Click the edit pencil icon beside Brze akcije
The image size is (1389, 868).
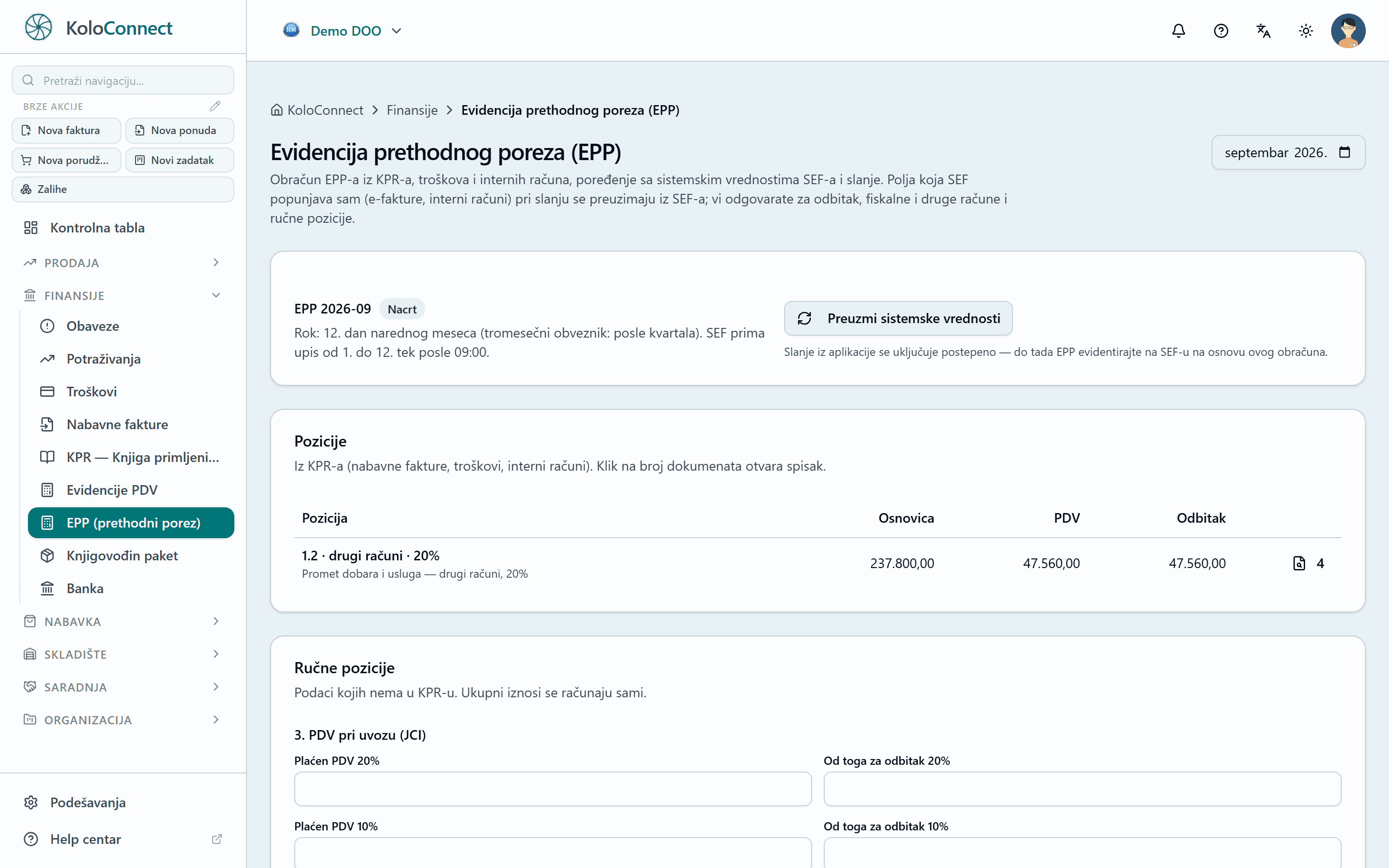coord(215,106)
